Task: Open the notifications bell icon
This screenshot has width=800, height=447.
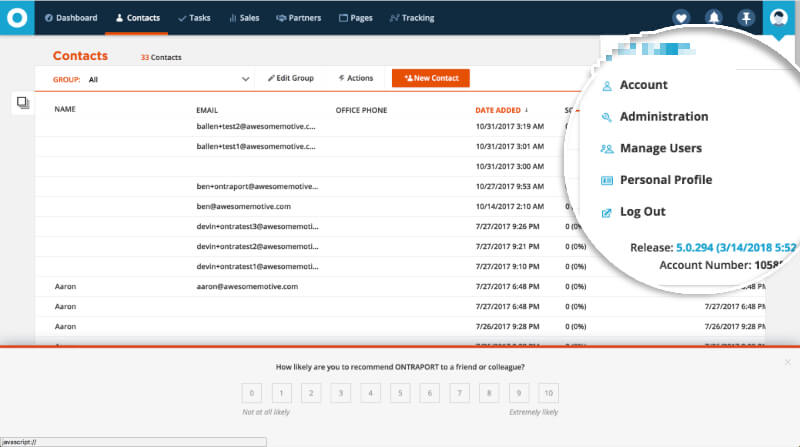Action: [x=713, y=18]
